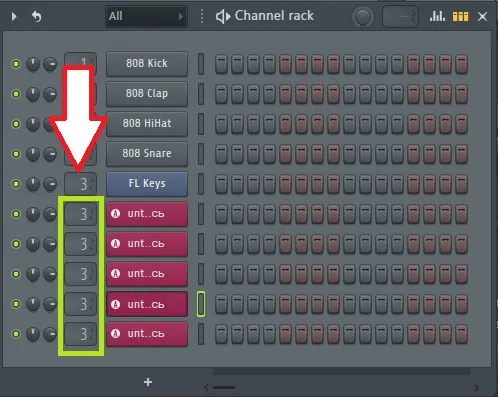498x397 pixels.
Task: Mute the 808 Clap channel
Action: (16, 94)
